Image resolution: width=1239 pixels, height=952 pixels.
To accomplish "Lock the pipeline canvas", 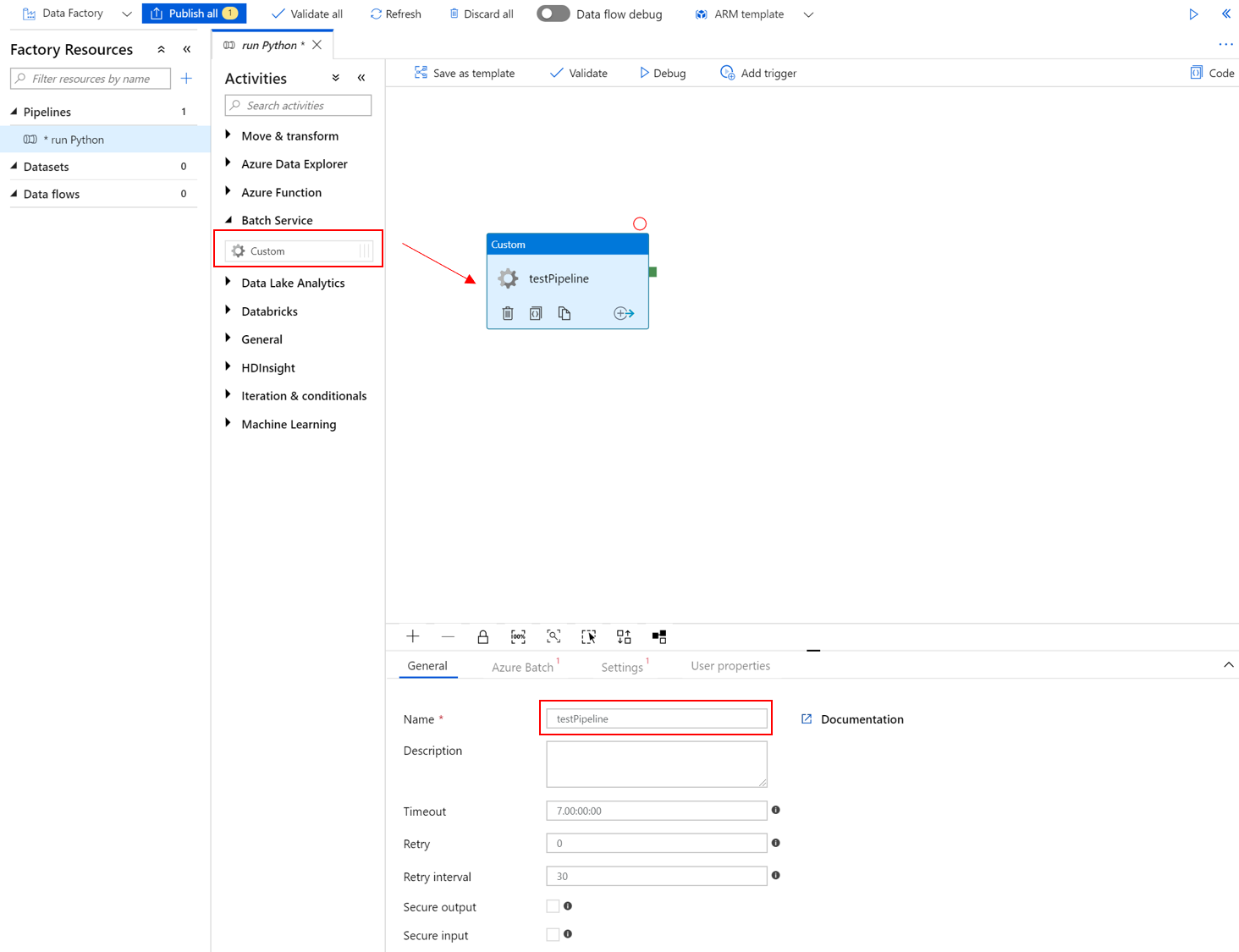I will click(x=483, y=636).
